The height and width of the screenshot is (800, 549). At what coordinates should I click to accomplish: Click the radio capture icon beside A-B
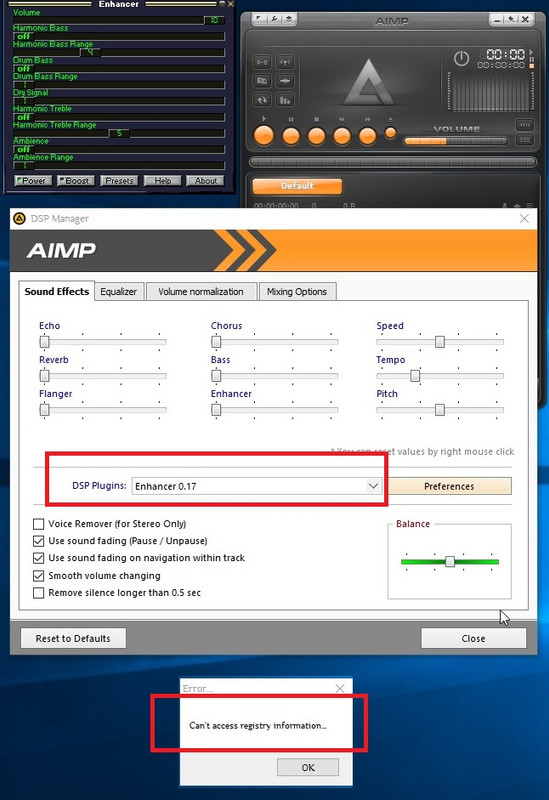285,62
